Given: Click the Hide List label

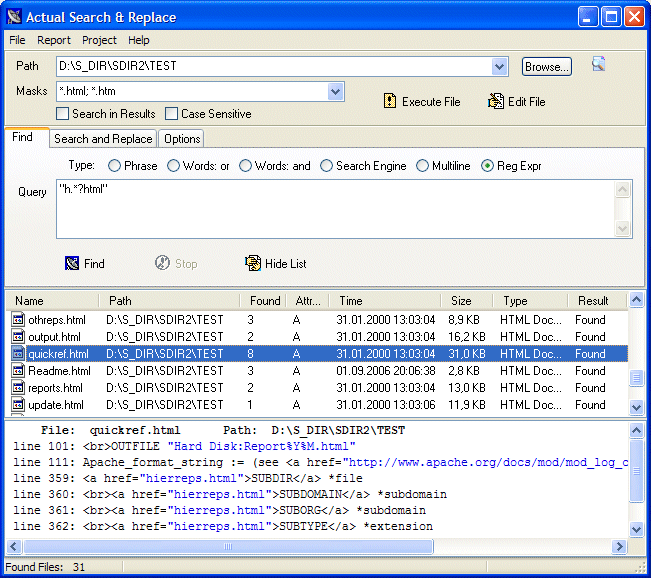Looking at the screenshot, I should pos(286,264).
